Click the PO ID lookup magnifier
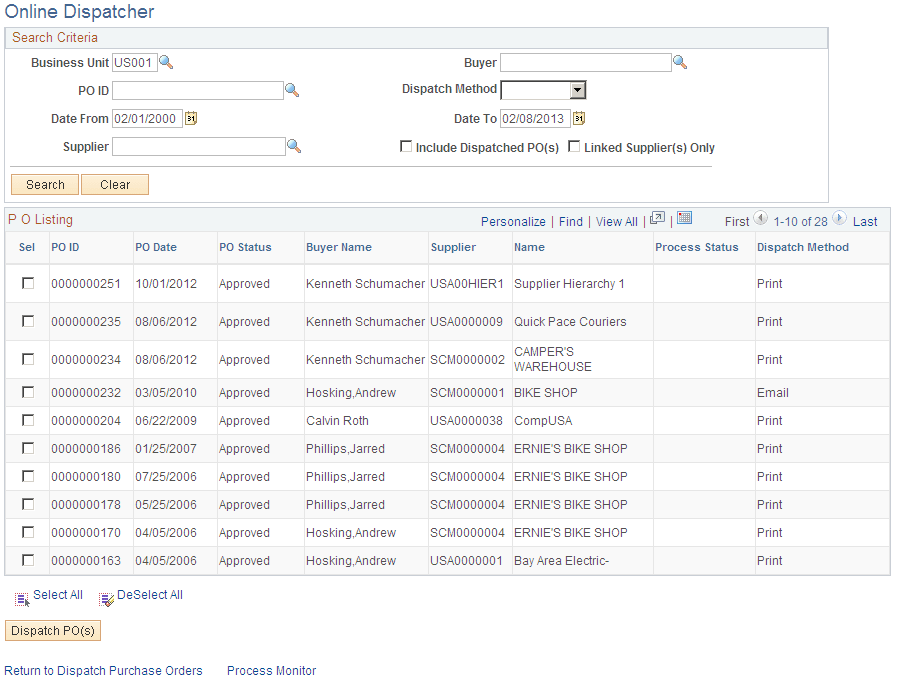Screen dimensions: 899x690 coord(294,90)
